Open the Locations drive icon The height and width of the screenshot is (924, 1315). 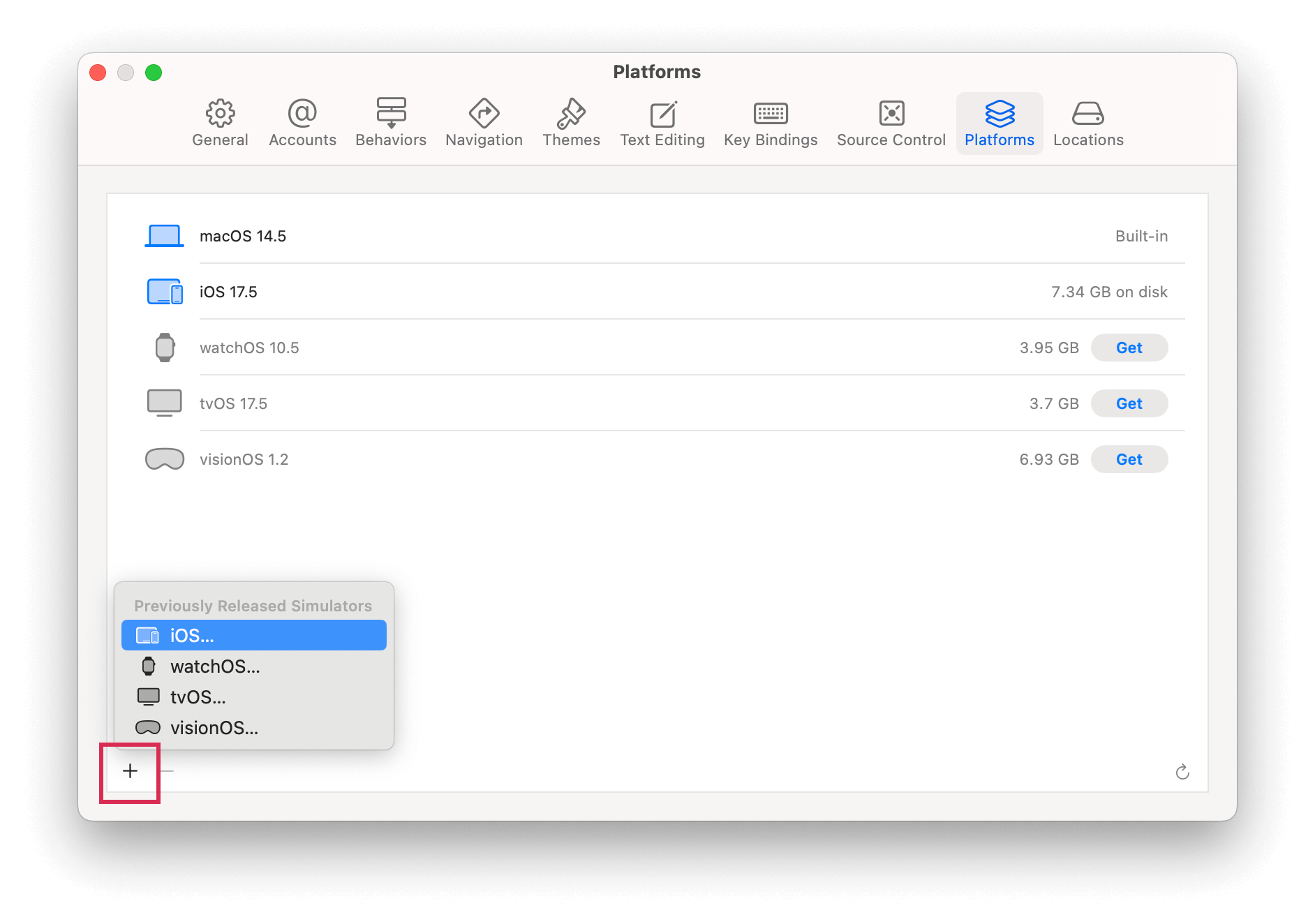tap(1088, 113)
